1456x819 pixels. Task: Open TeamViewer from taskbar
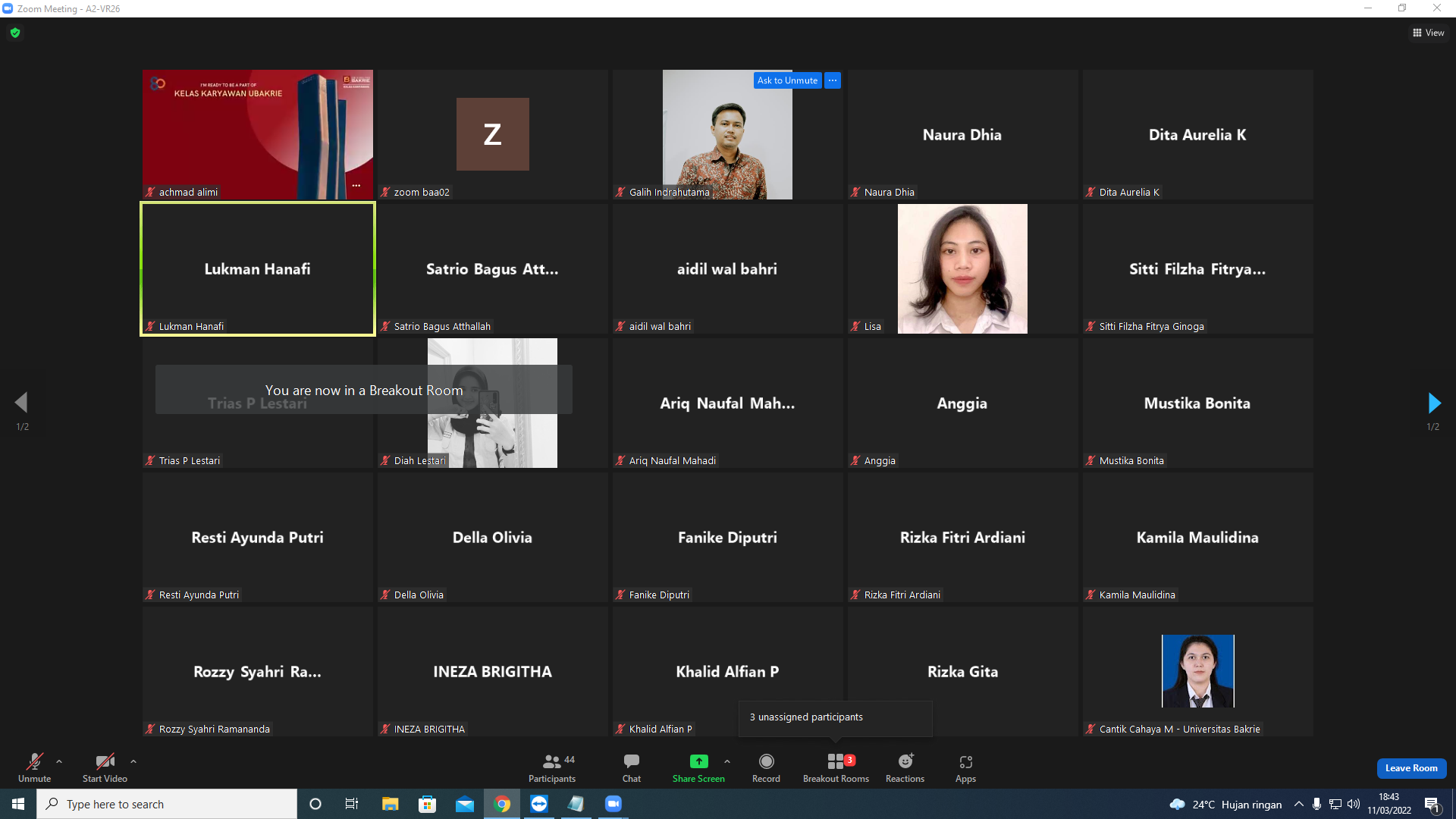pyautogui.click(x=539, y=804)
